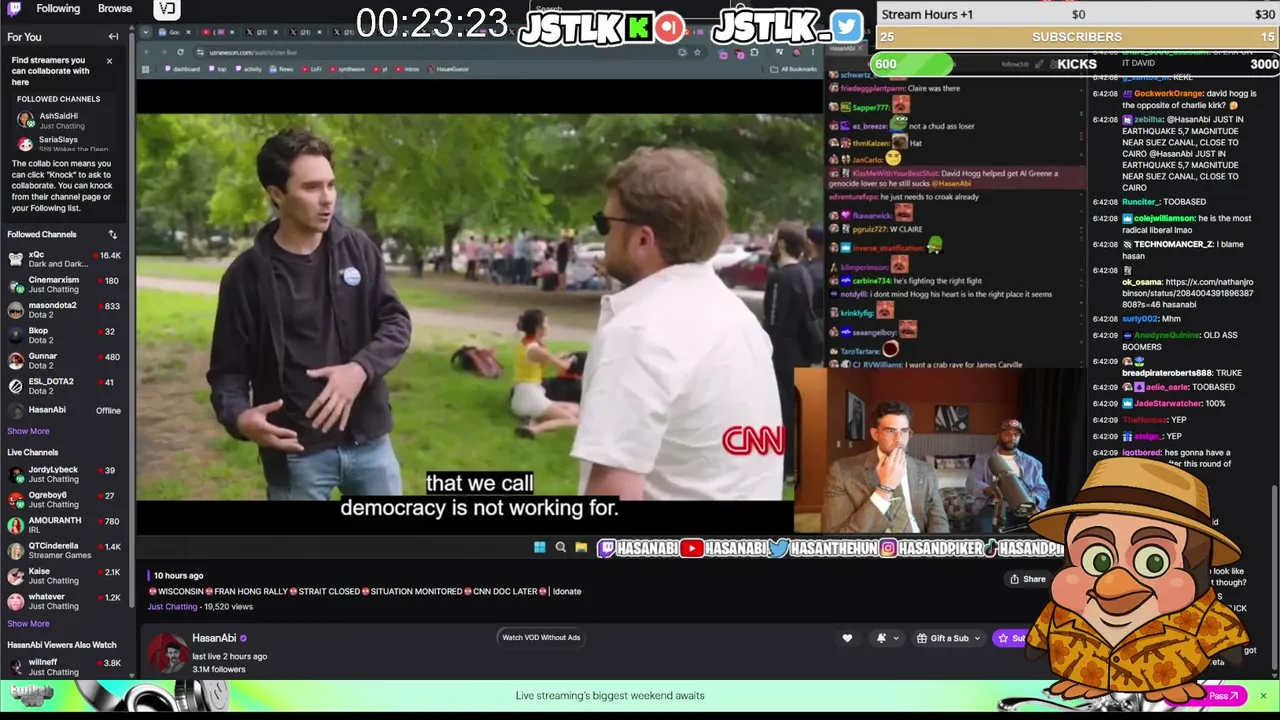
Task: Open Cinemarxism channel avatar in sidebar
Action: point(15,285)
